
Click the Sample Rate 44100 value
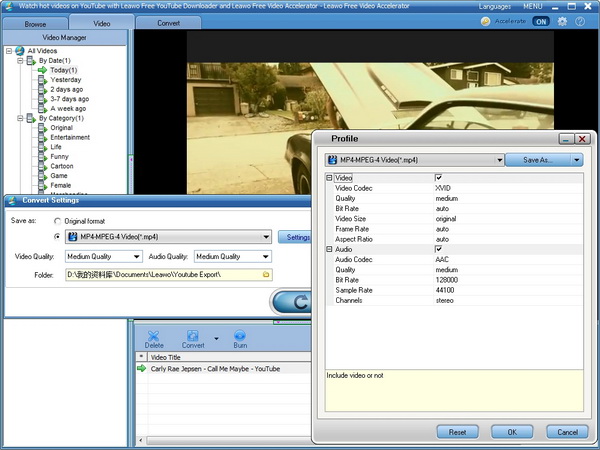445,290
